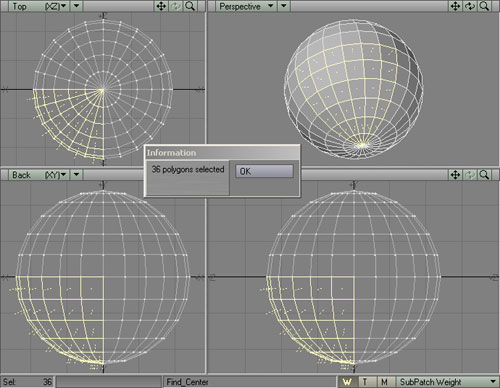Image resolution: width=500 pixels, height=388 pixels.
Task: Confirm the Information dialog with OK
Action: coord(265,171)
